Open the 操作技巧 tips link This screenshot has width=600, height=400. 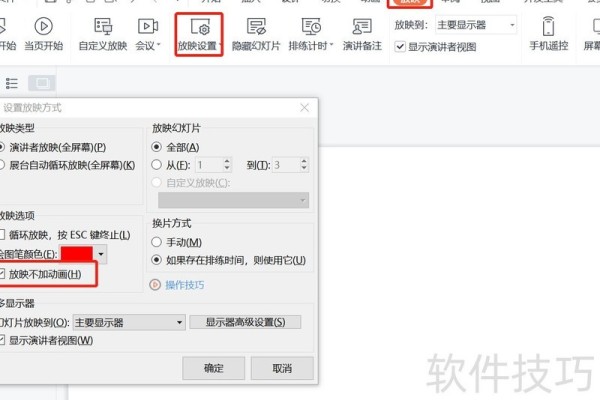point(184,285)
